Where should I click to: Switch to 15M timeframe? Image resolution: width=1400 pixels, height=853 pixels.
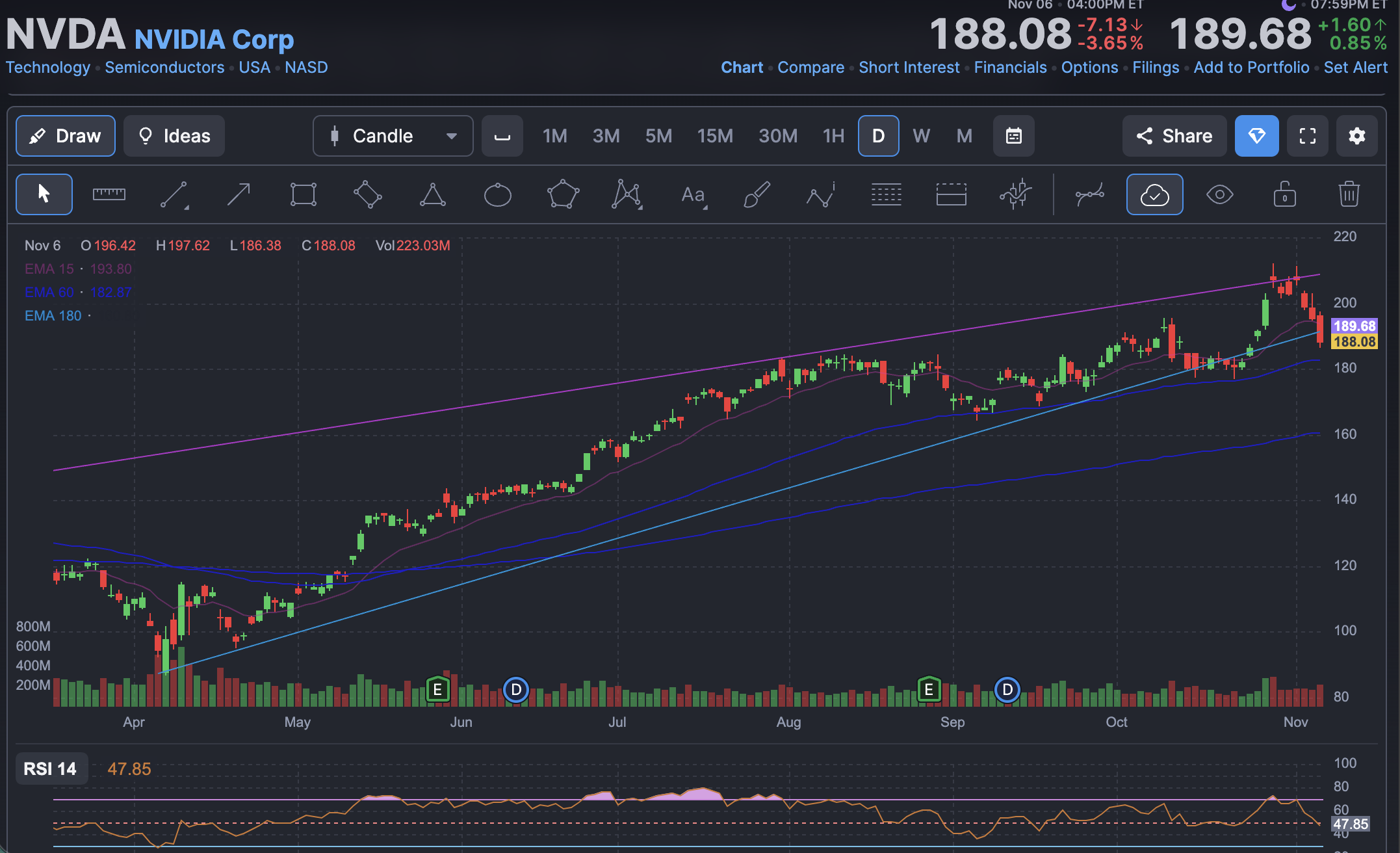(x=715, y=136)
